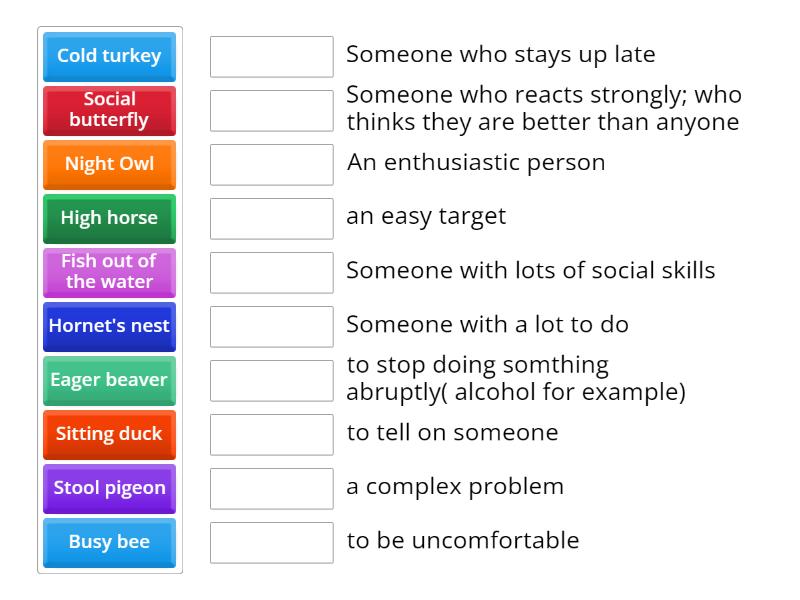
Task: Click the box beside 'Someone who reacts strongly'
Action: 271,111
